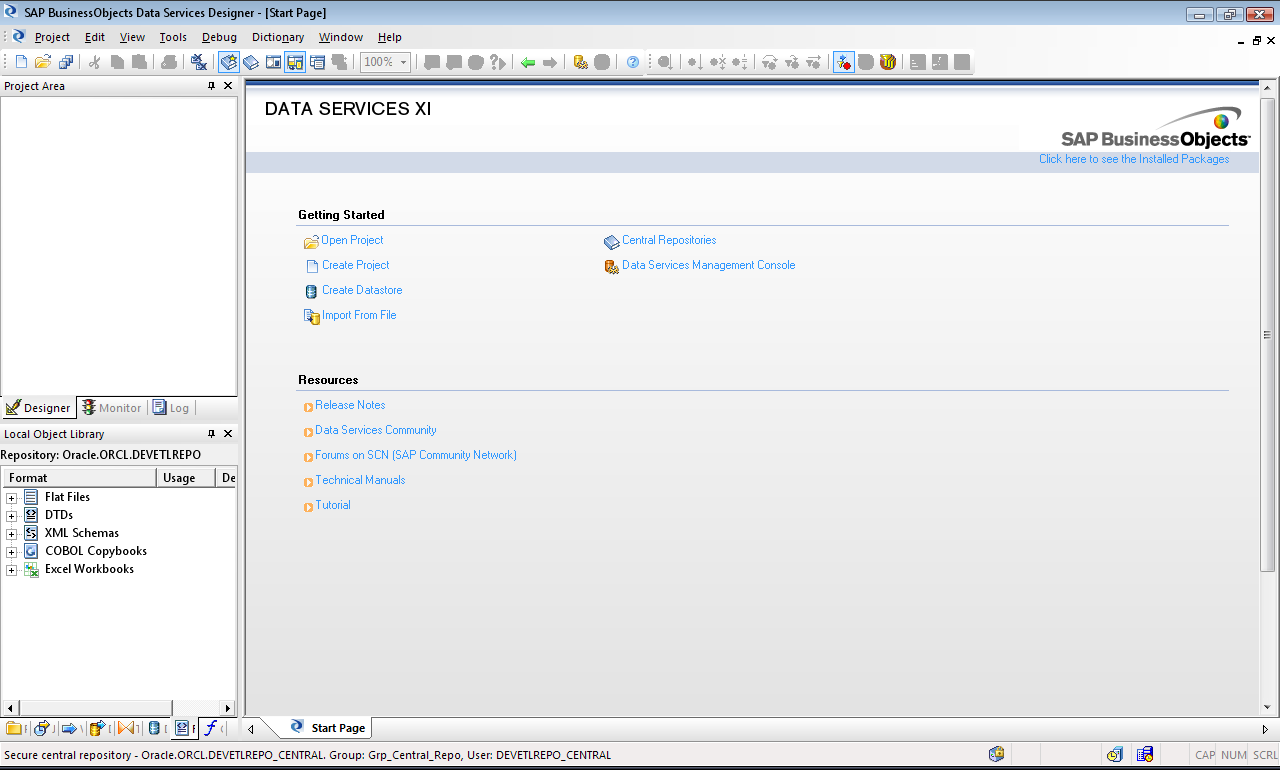Image resolution: width=1280 pixels, height=770 pixels.
Task: Expand the COBOL Copybooks tree node
Action: (12, 552)
